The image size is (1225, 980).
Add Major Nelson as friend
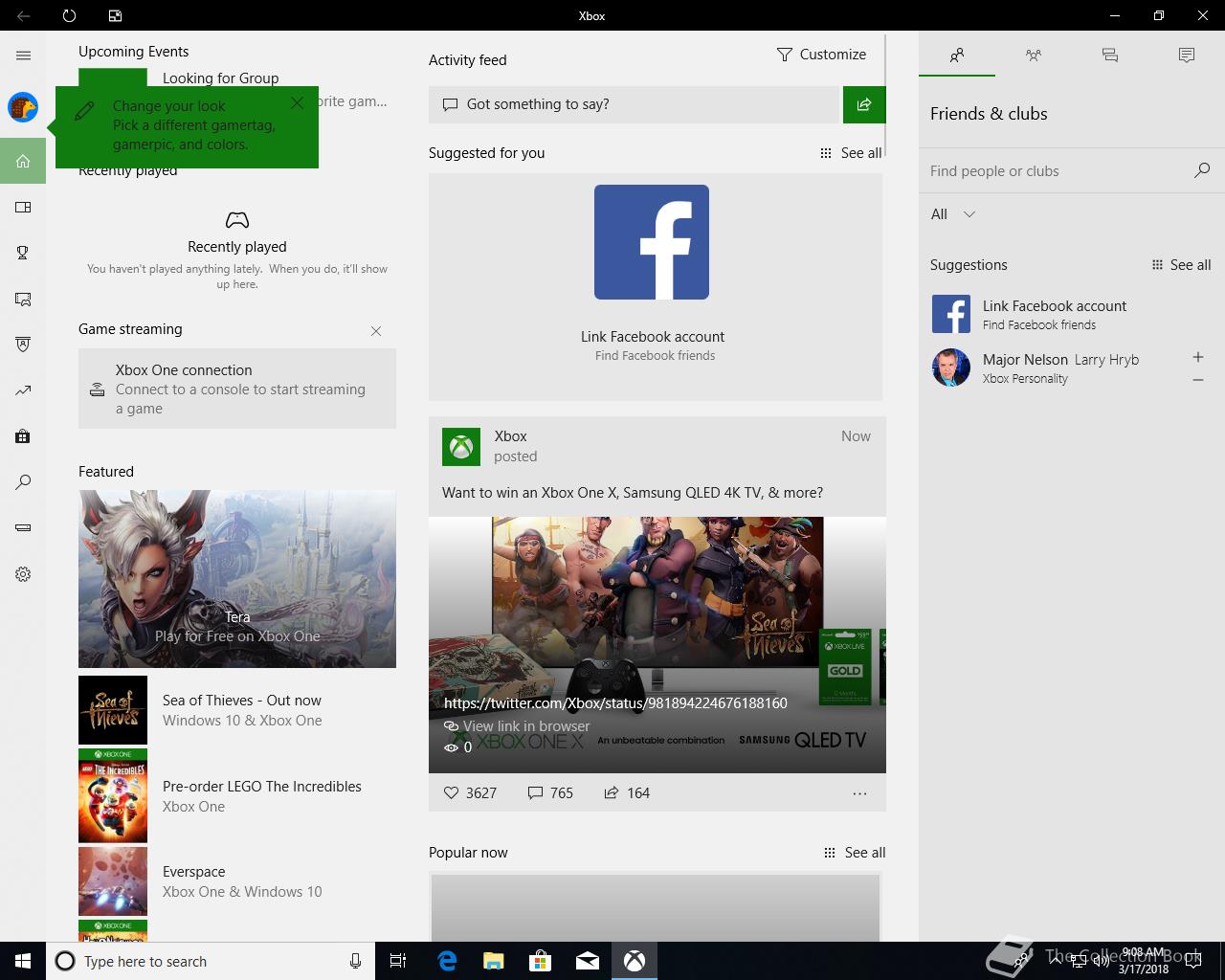[1198, 357]
